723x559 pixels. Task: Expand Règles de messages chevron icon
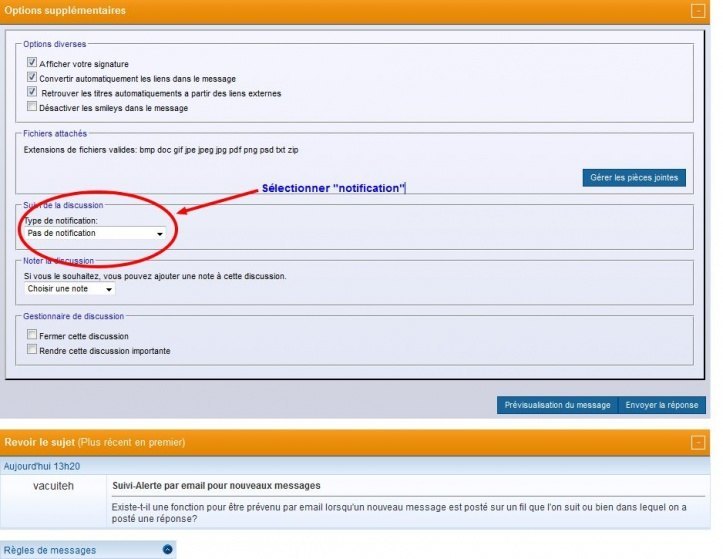[x=167, y=549]
